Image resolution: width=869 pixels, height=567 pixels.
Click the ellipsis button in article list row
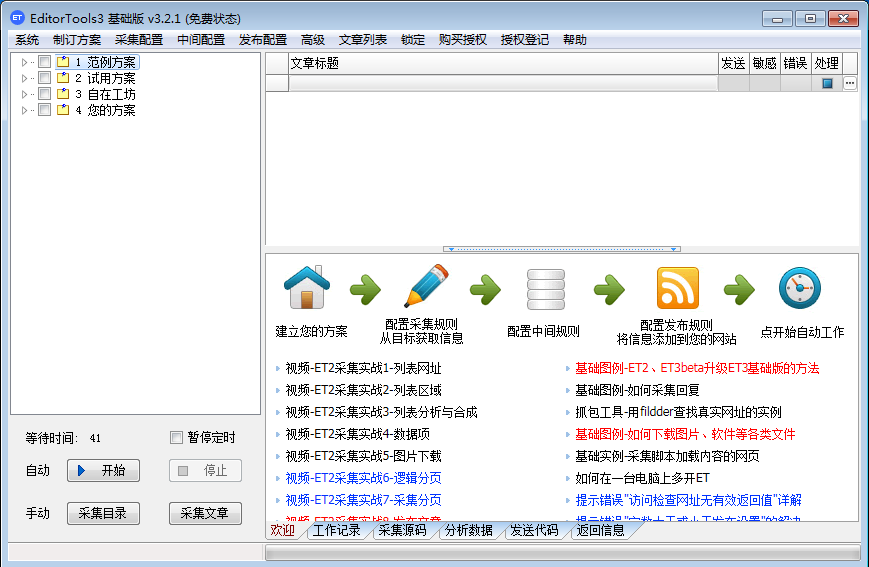850,84
